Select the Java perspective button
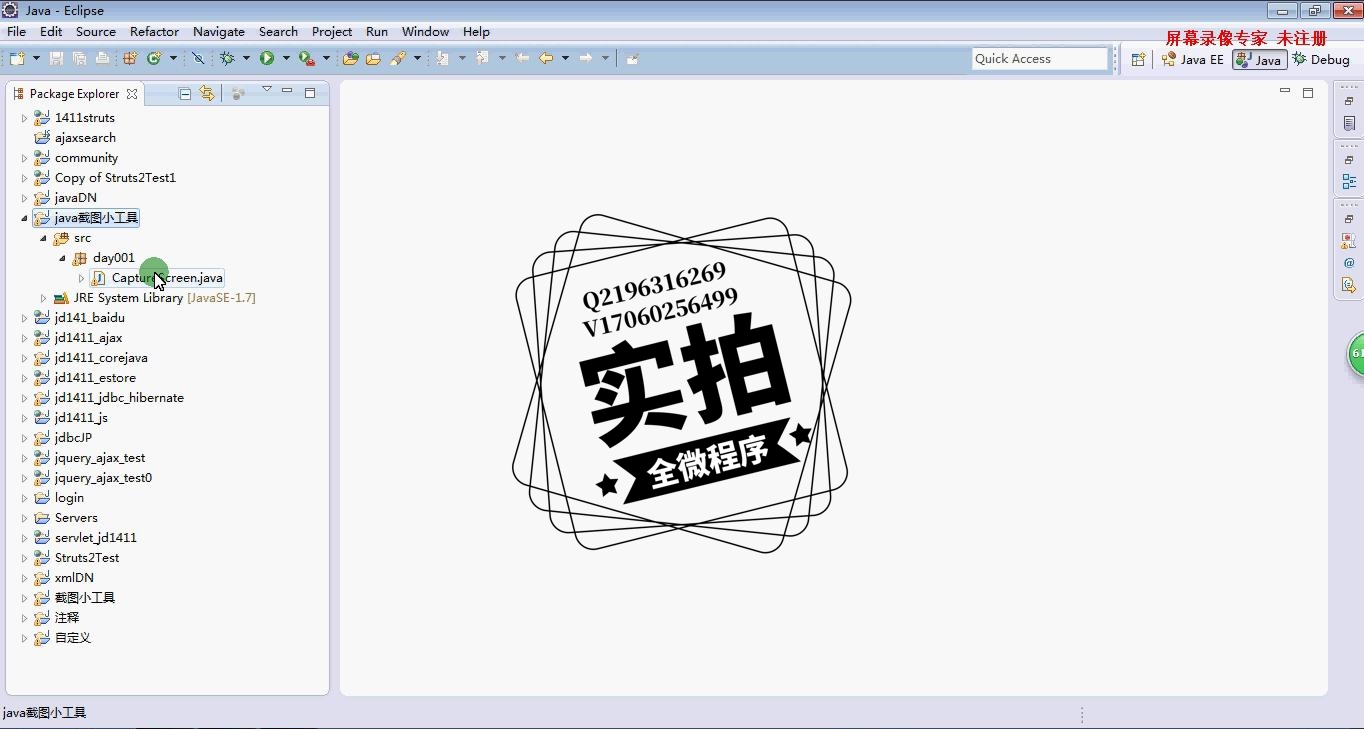The height and width of the screenshot is (729, 1364). tap(1259, 59)
